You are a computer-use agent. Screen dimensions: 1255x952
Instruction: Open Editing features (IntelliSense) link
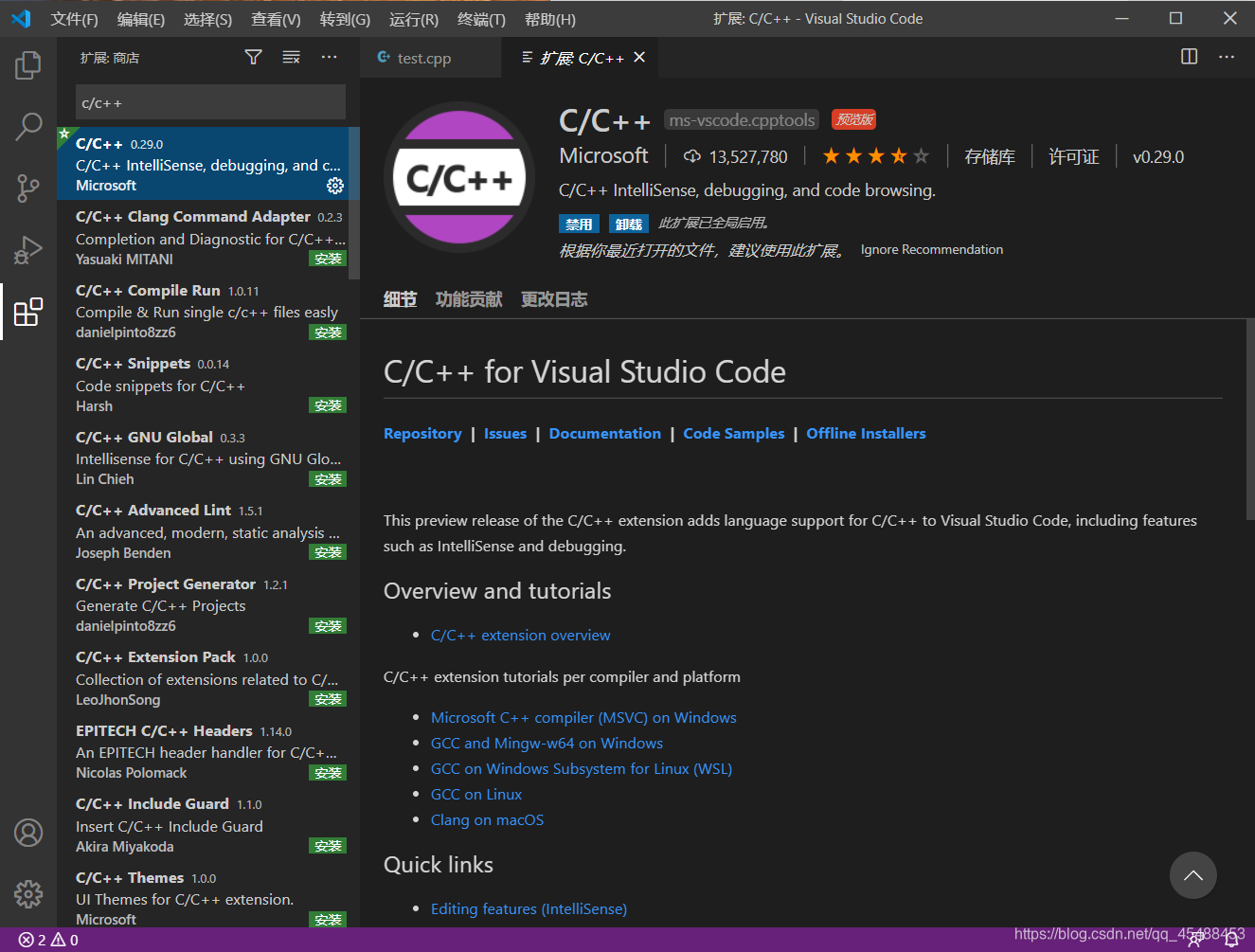(x=529, y=908)
